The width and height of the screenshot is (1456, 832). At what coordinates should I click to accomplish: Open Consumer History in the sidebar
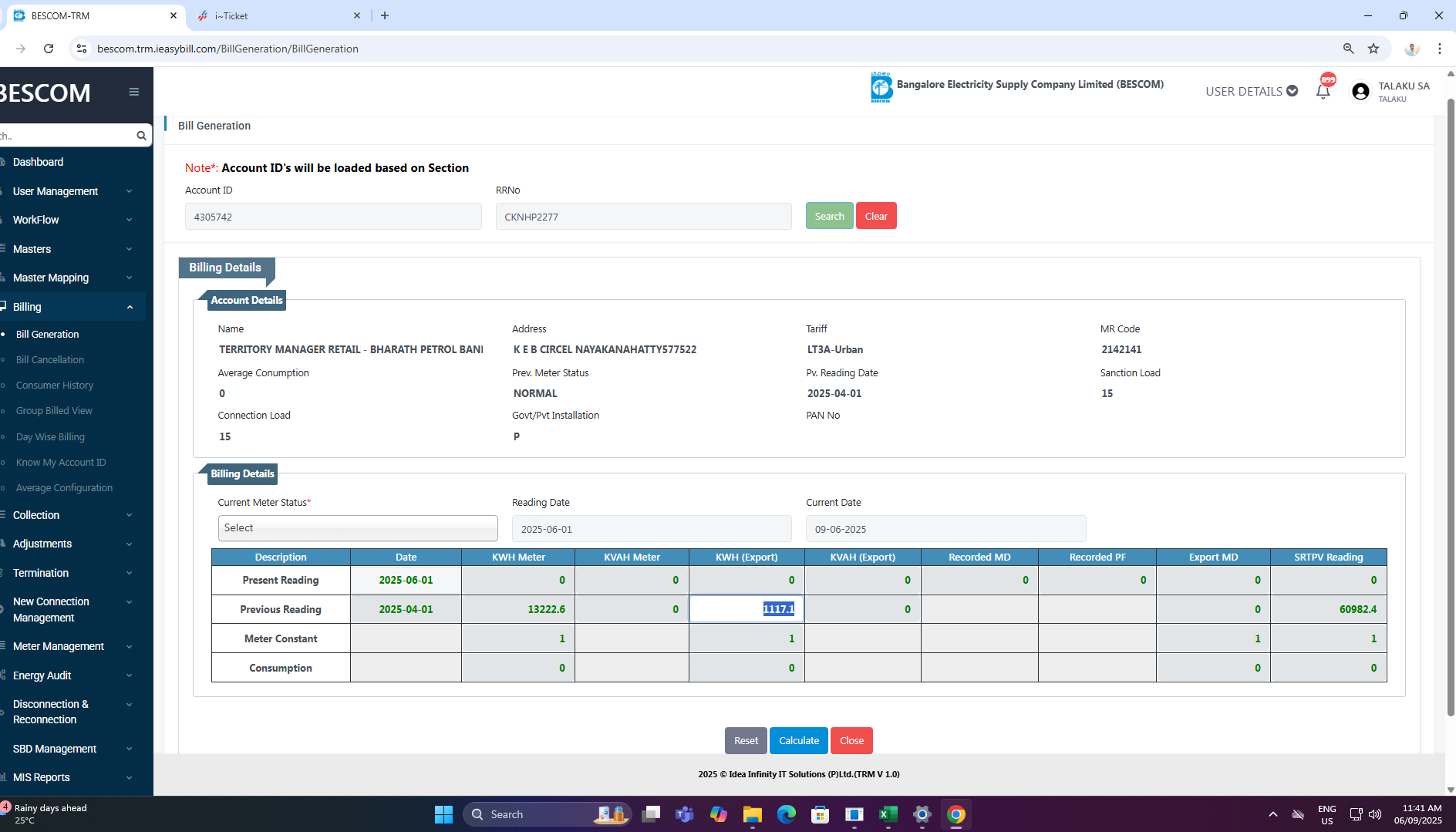[55, 385]
